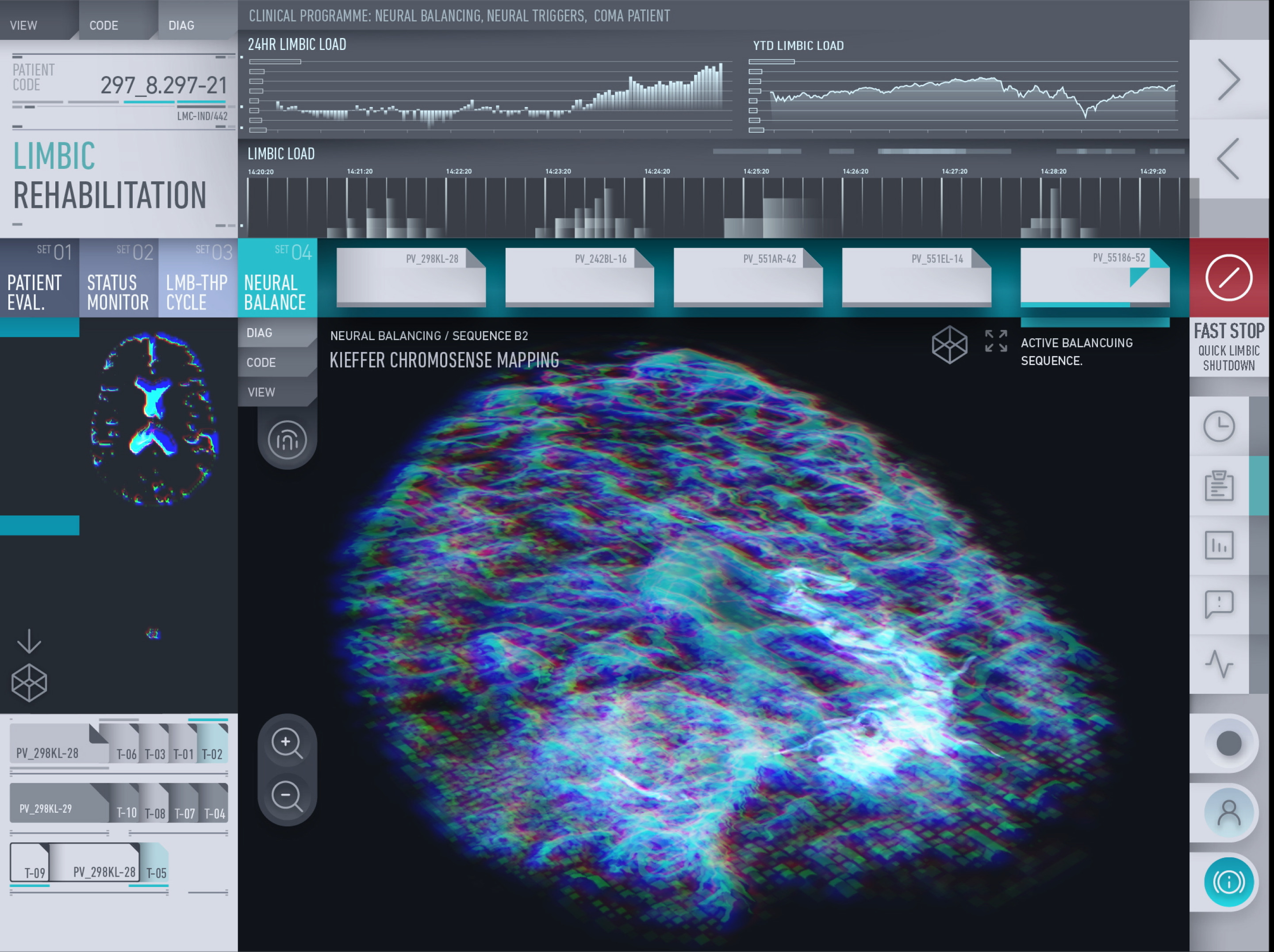This screenshot has height=952, width=1274.
Task: Click the teal bar above brain scan
Action: (x=39, y=327)
